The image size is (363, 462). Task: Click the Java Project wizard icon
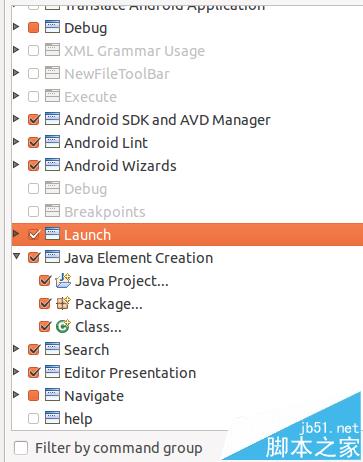coord(63,280)
